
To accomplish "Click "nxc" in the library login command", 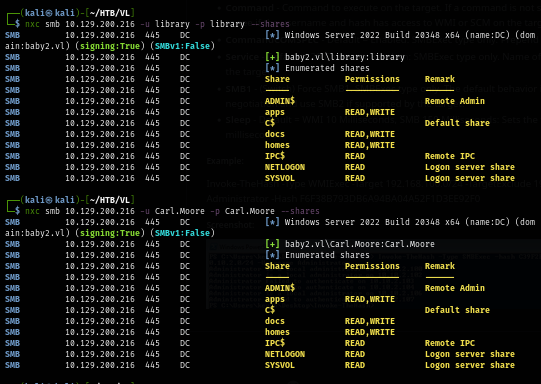I will 32,24.
